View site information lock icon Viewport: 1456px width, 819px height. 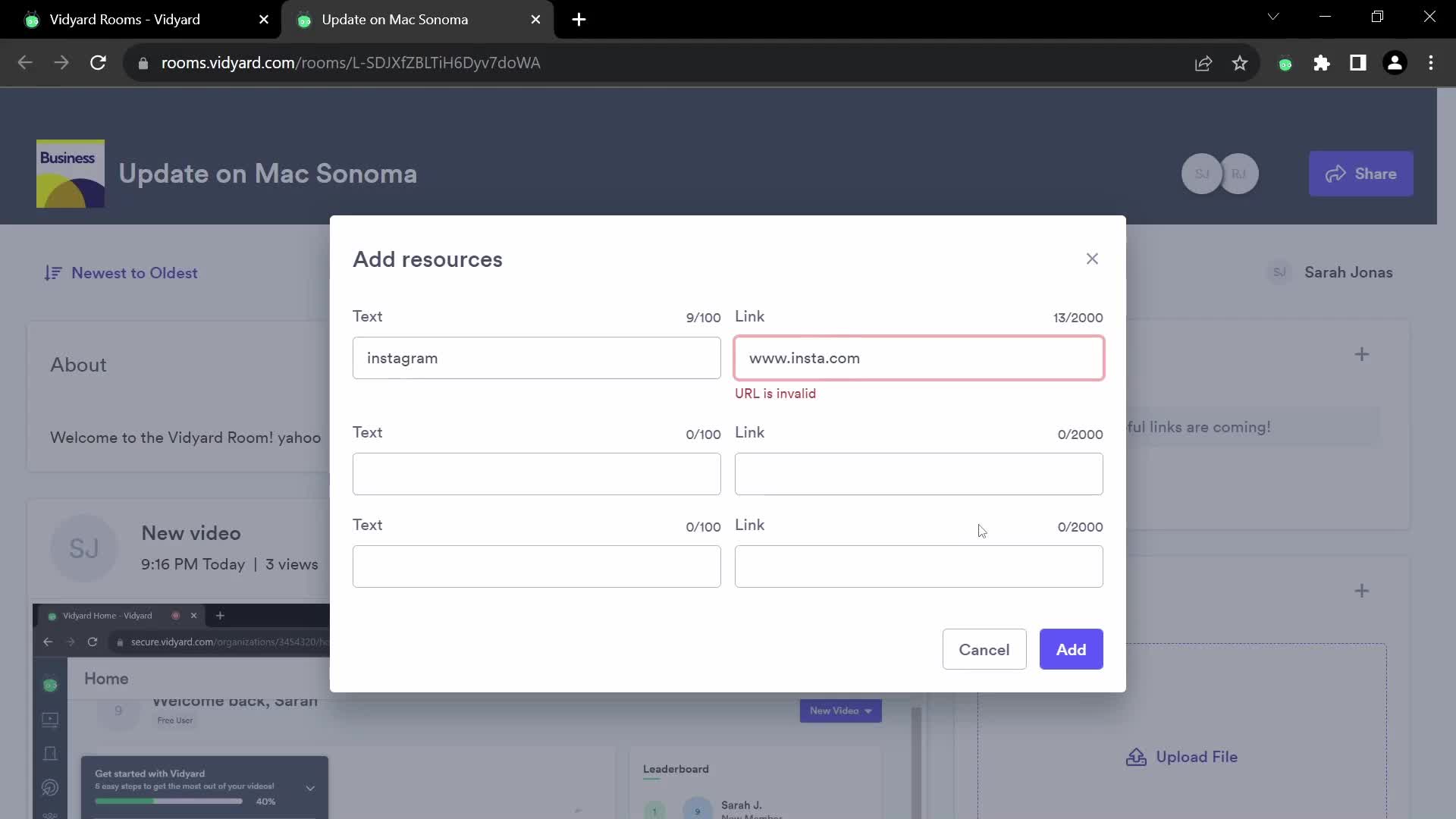coord(143,63)
